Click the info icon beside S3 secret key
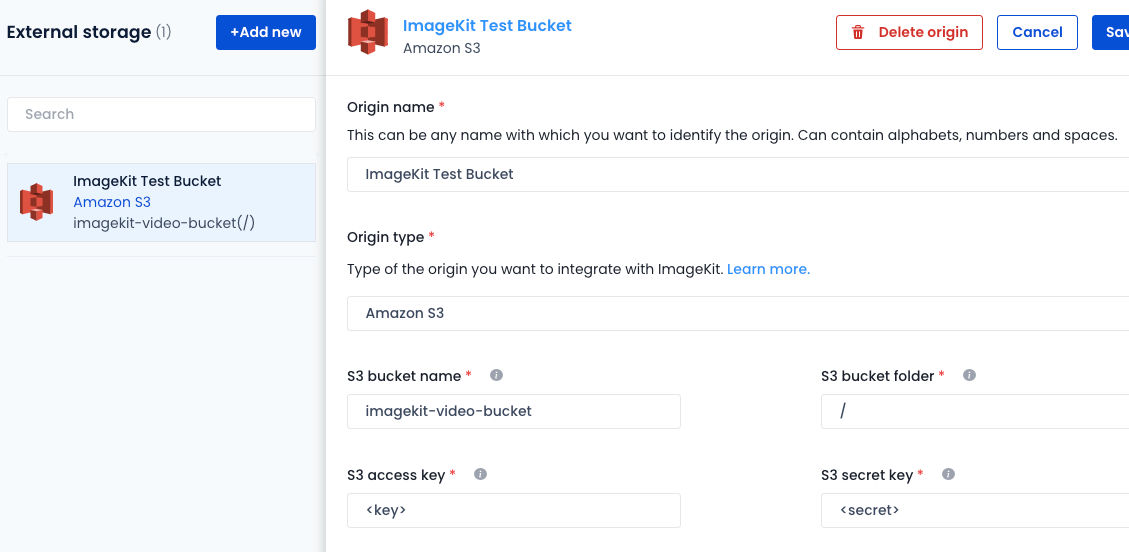 [x=948, y=474]
